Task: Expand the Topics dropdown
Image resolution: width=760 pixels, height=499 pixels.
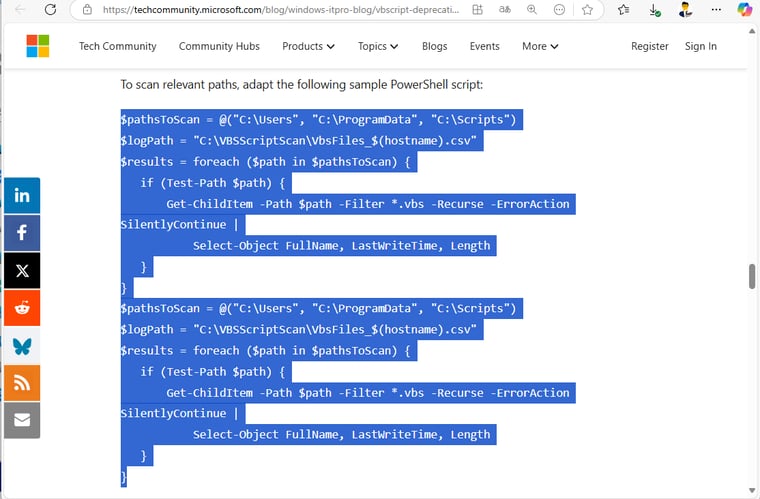Action: pos(378,46)
